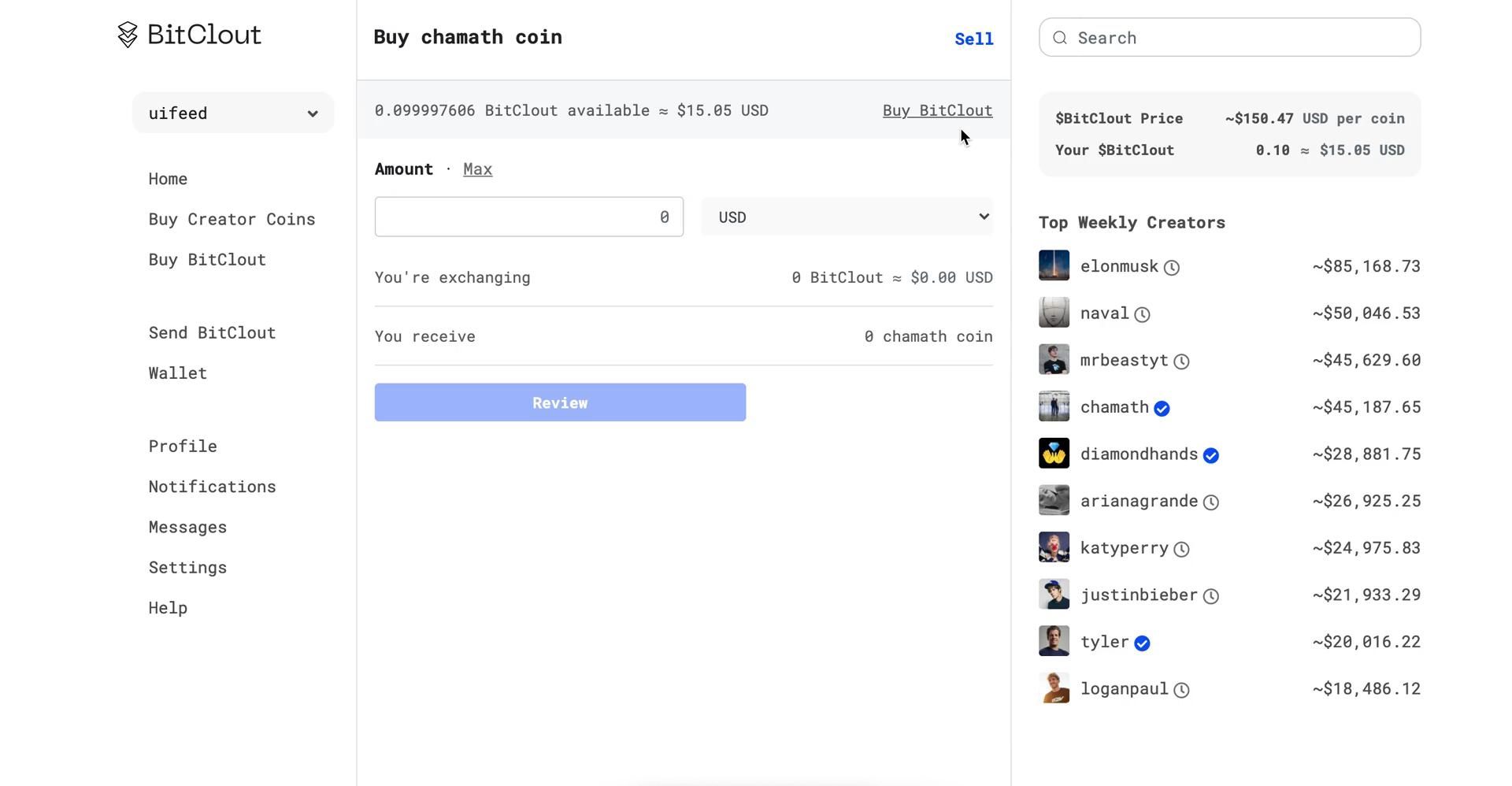Click the clock icon beside justinbieber

pos(1211,596)
